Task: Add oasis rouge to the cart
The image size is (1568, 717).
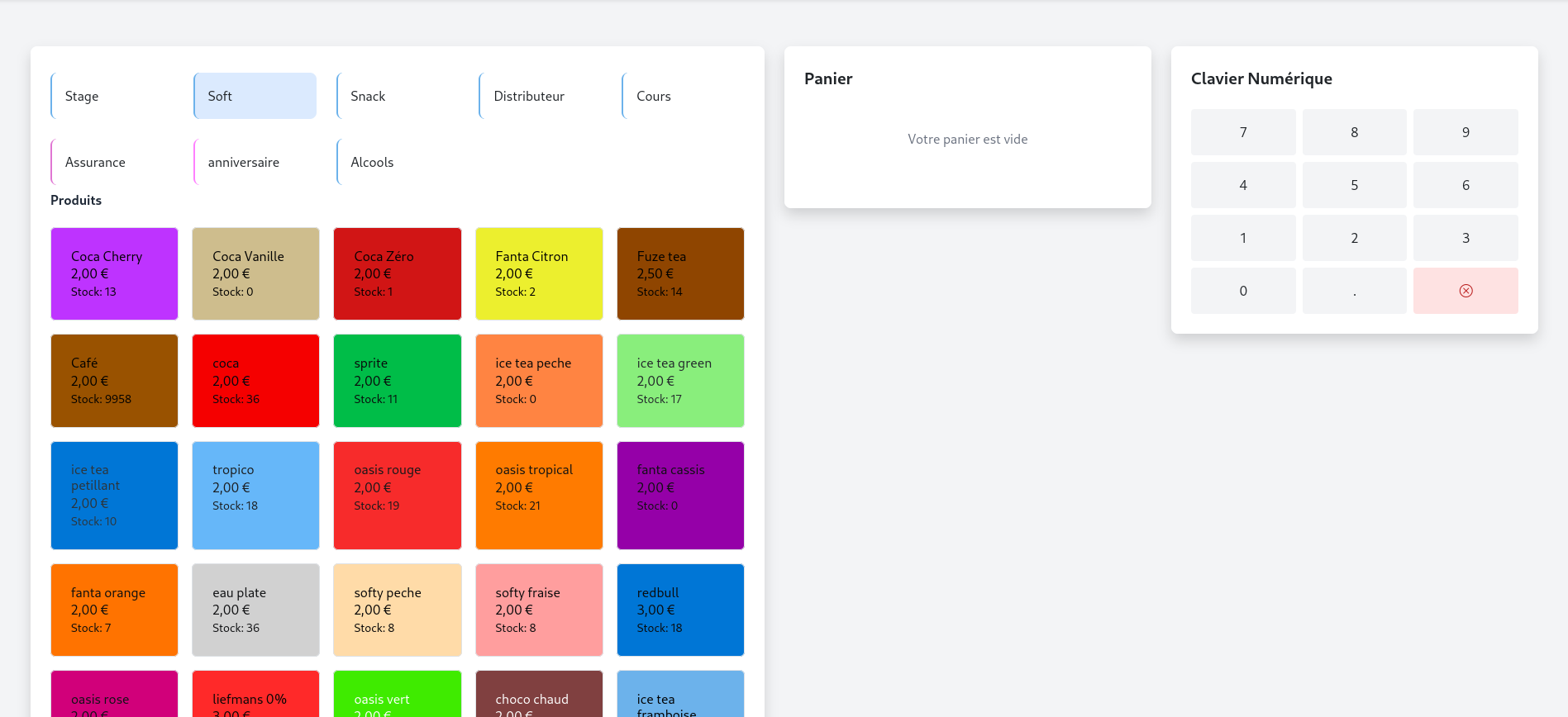Action: click(x=398, y=496)
